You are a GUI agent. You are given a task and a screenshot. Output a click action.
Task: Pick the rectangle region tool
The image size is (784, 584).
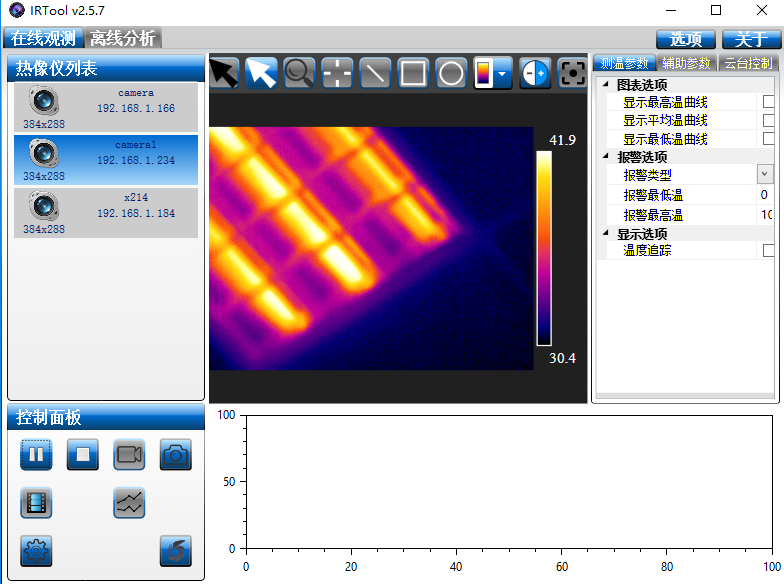click(413, 73)
